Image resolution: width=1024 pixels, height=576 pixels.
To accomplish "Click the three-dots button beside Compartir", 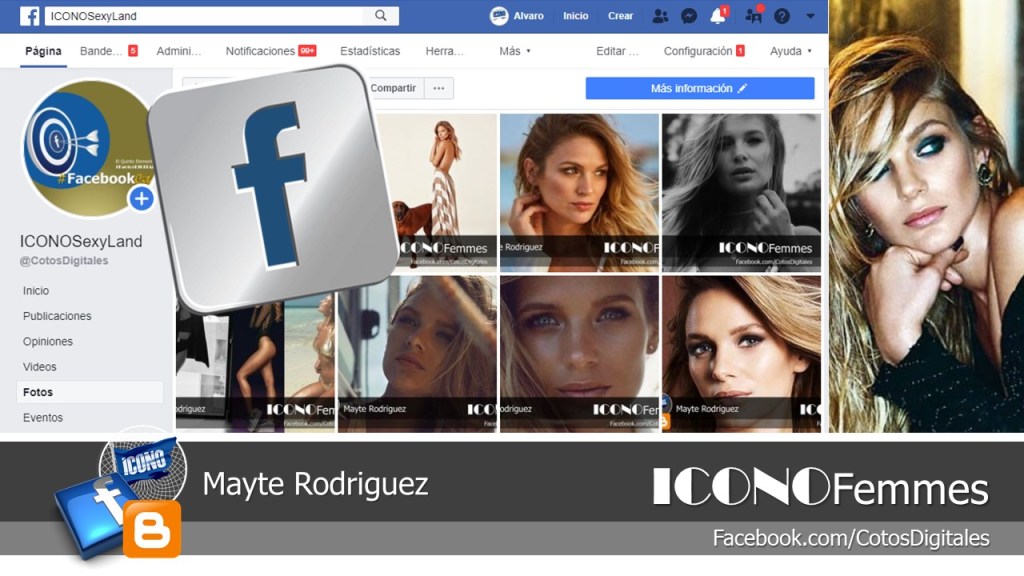I will (x=438, y=88).
